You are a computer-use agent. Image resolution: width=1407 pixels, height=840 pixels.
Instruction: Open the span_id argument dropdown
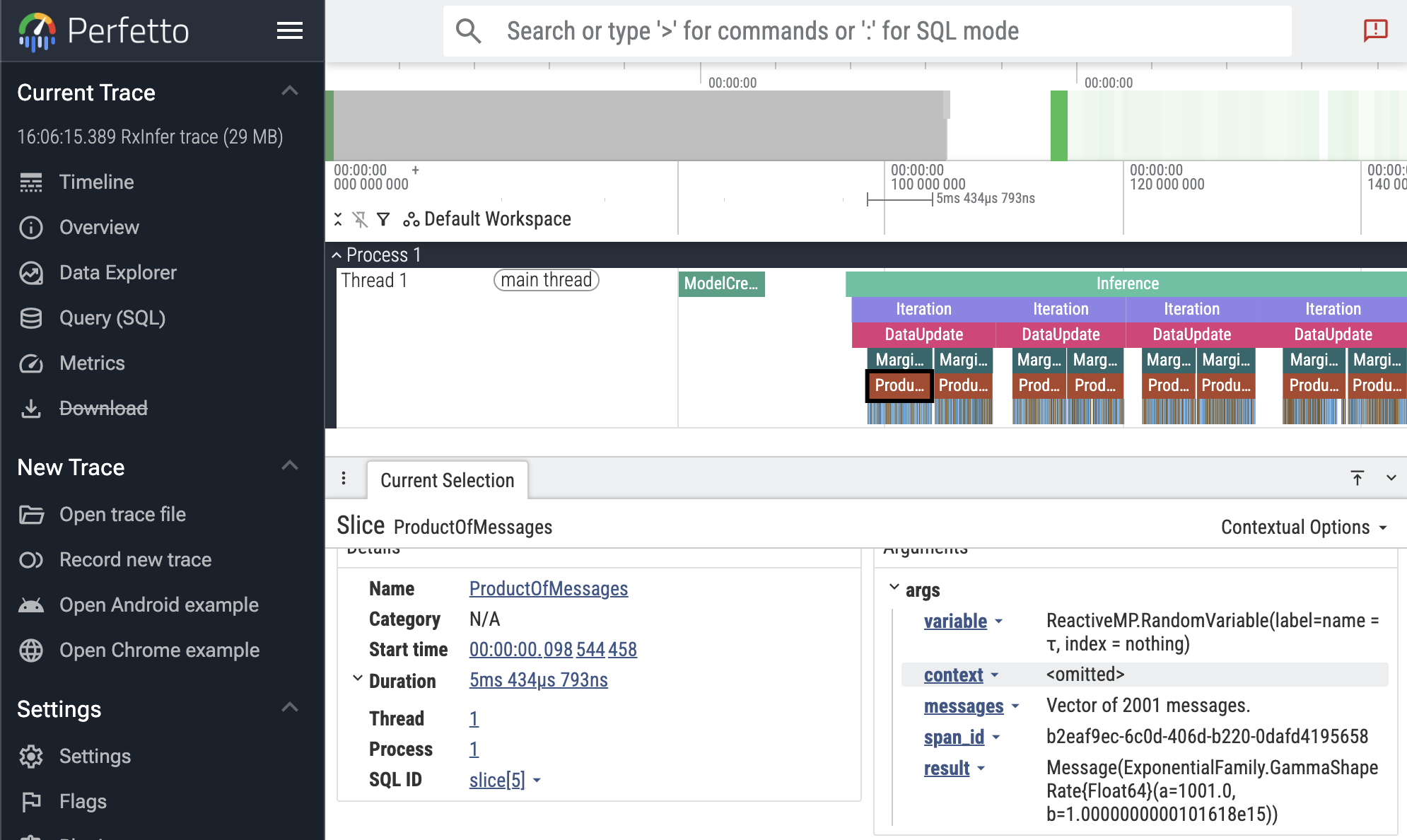pos(996,737)
